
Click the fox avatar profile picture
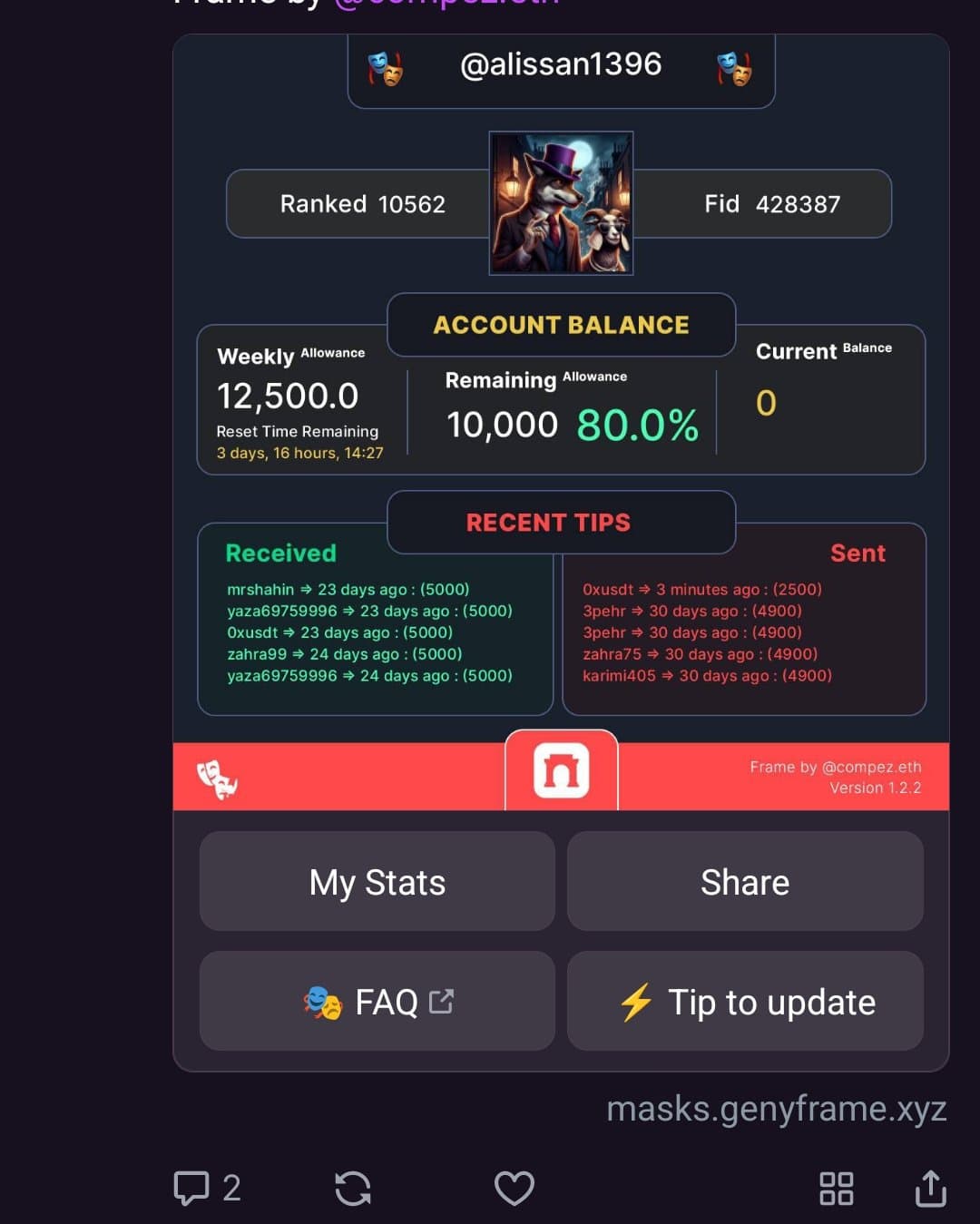561,203
